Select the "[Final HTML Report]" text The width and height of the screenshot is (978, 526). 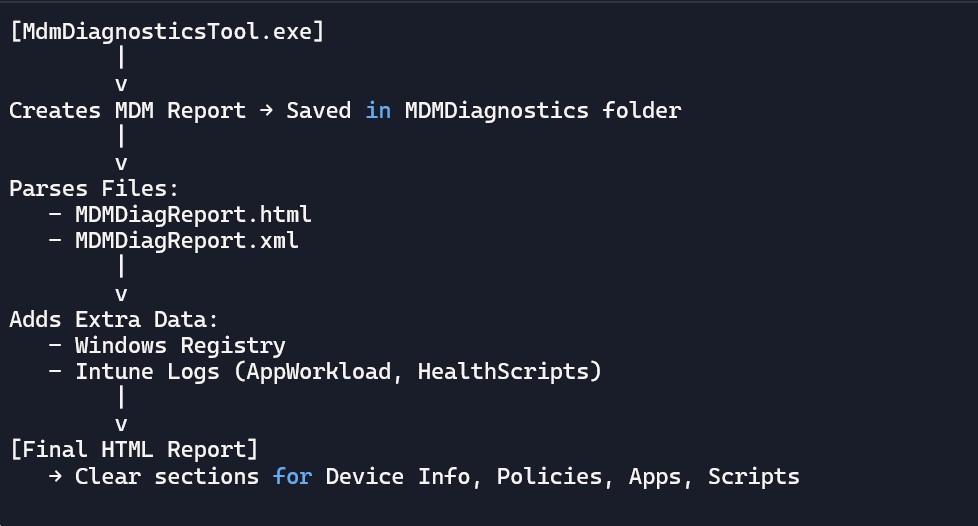point(134,450)
